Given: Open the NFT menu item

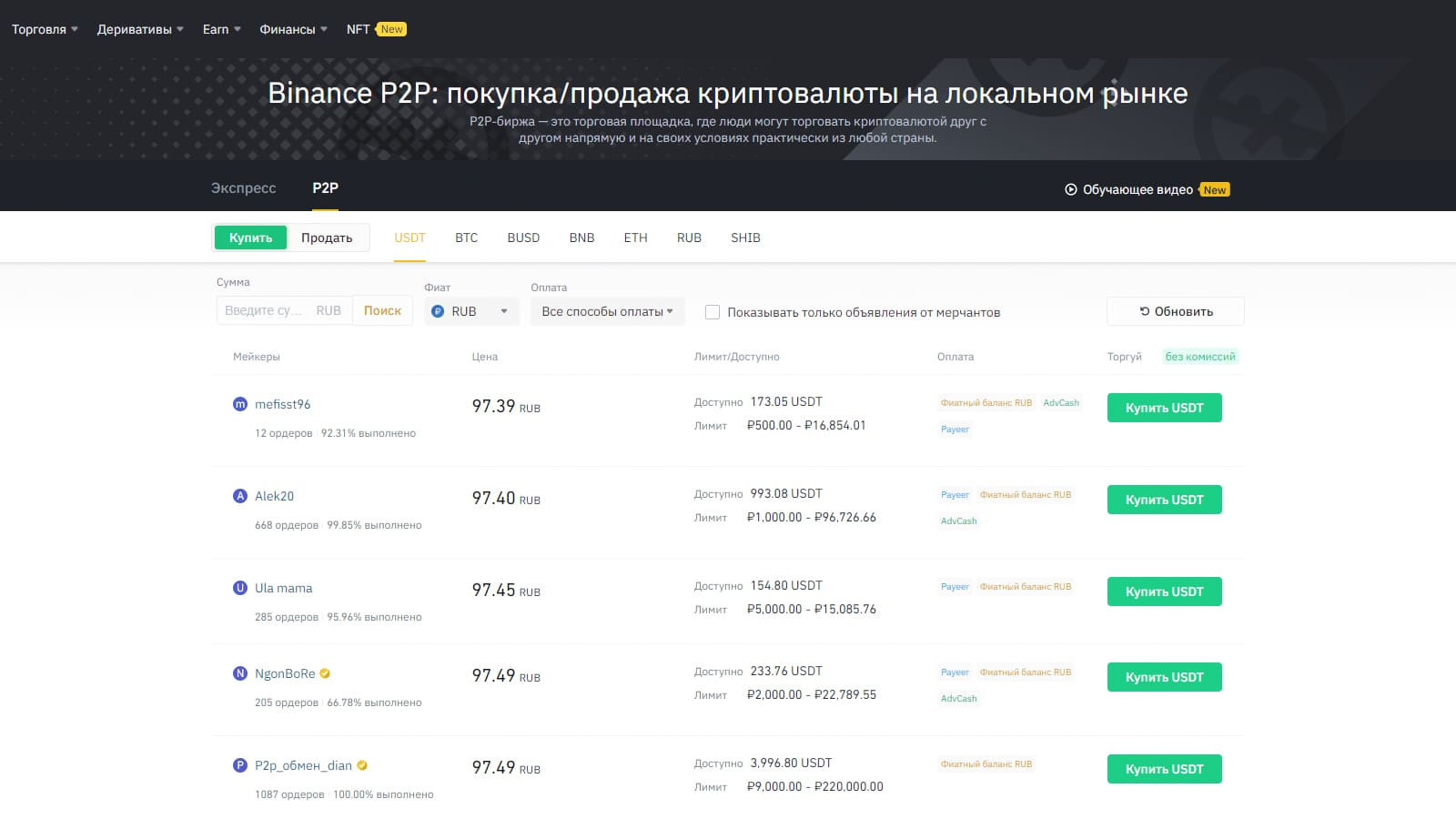Looking at the screenshot, I should pyautogui.click(x=358, y=29).
